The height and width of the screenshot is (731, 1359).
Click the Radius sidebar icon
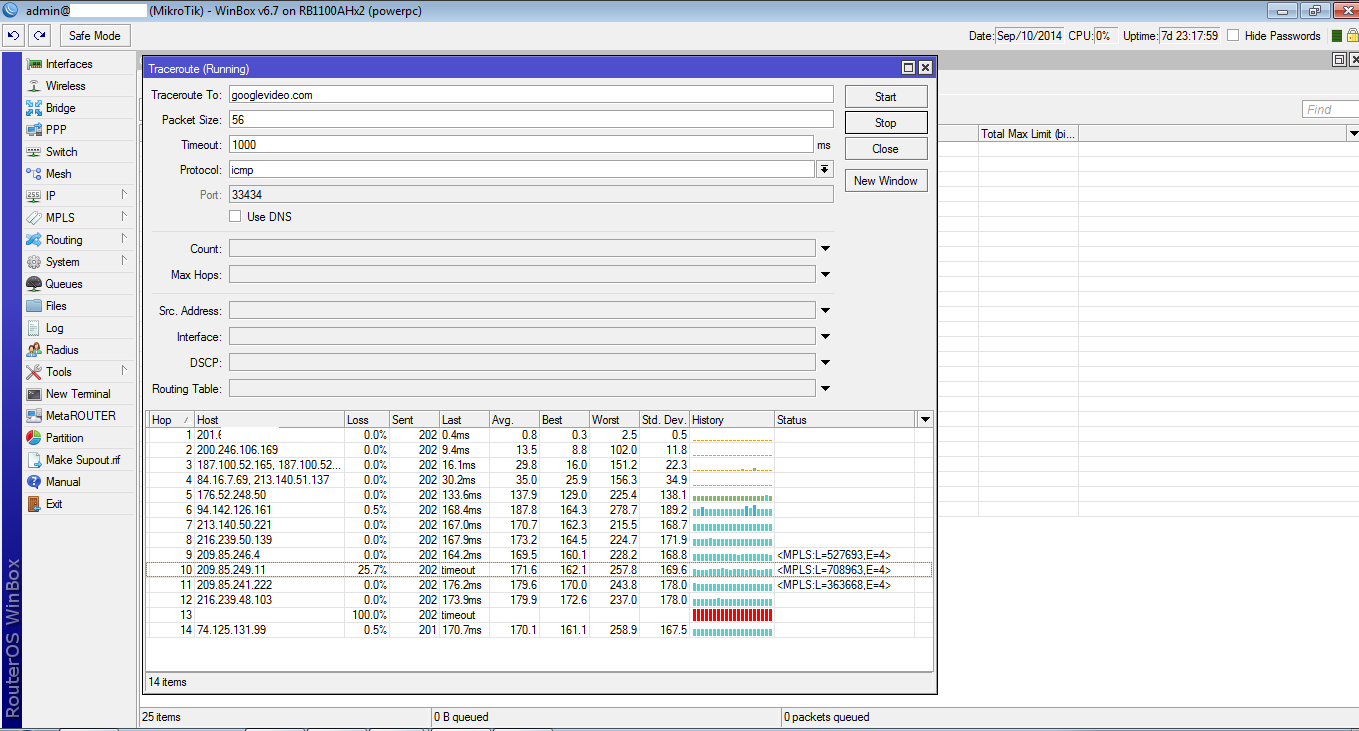pyautogui.click(x=34, y=350)
